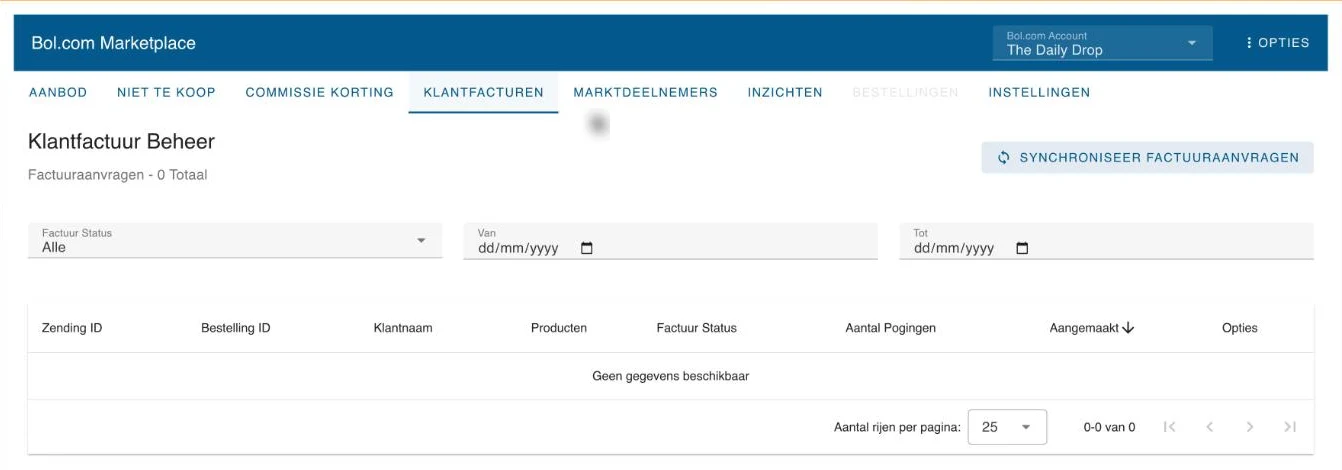
Task: Go to the Marktdeelnemers tab
Action: 646,92
